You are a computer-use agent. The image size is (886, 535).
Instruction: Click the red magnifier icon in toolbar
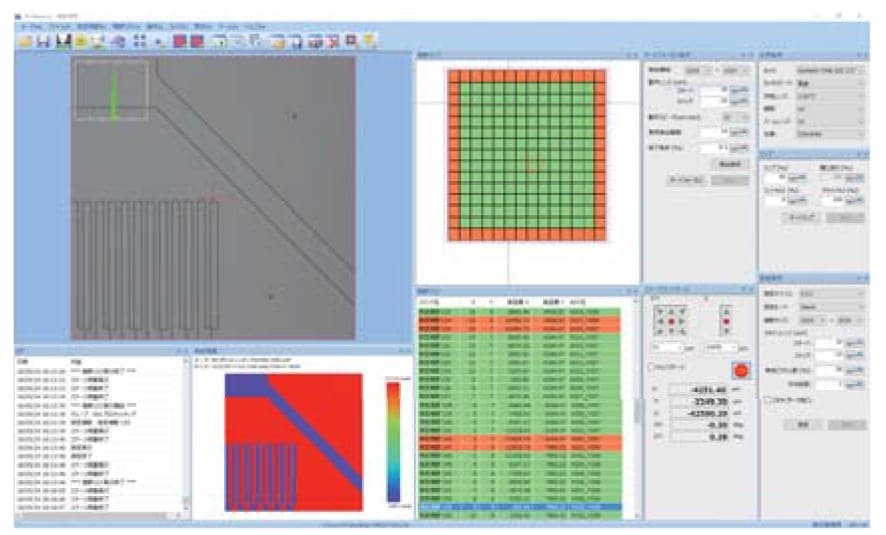[351, 41]
